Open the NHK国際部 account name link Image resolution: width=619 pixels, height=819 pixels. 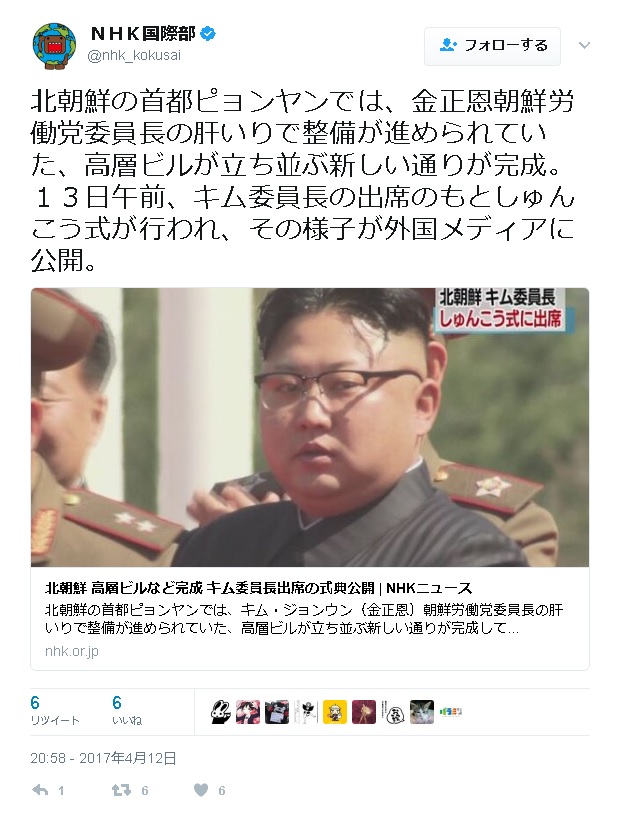click(x=143, y=34)
